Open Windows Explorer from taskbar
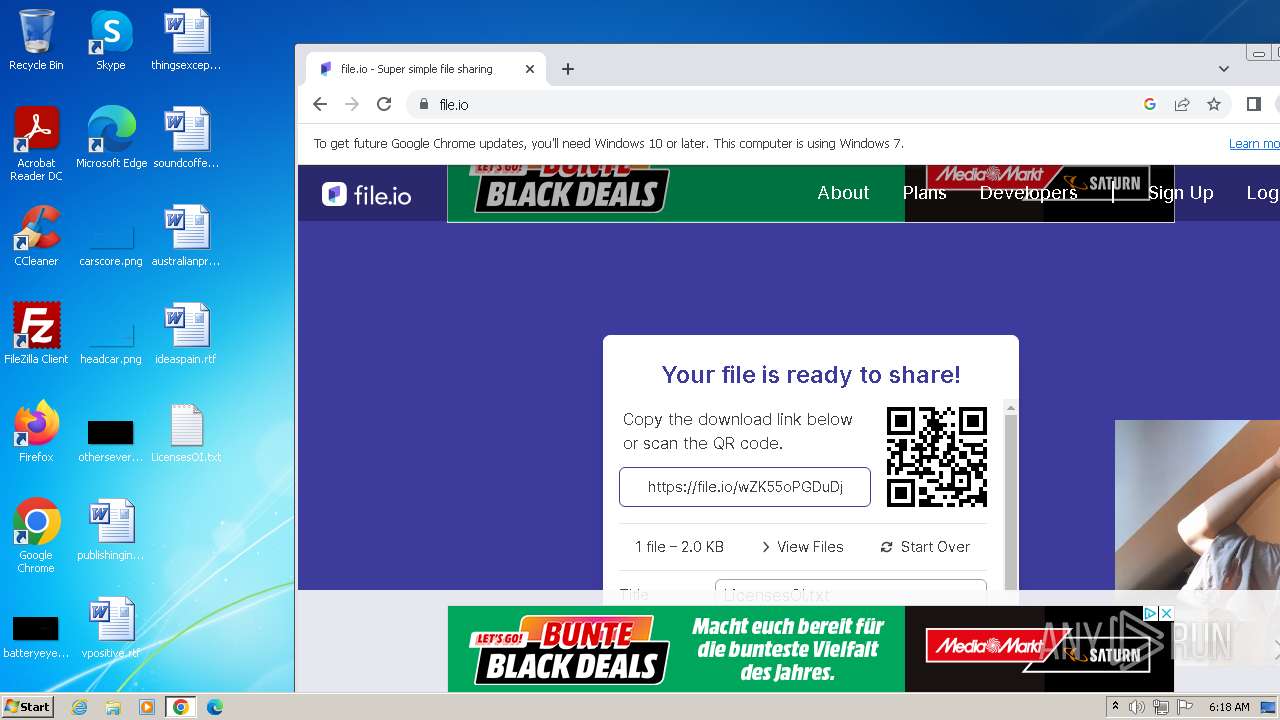 (x=113, y=707)
